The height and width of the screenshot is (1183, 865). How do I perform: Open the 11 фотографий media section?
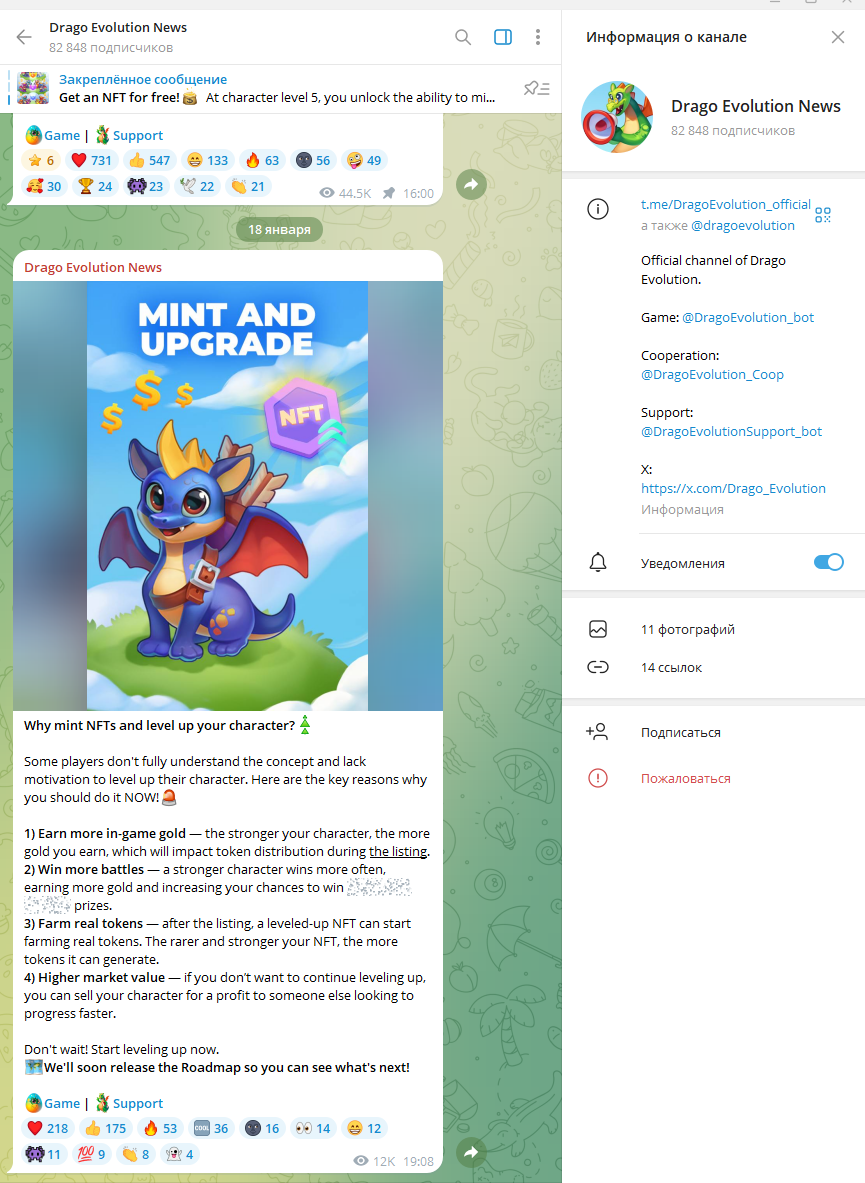click(x=713, y=629)
